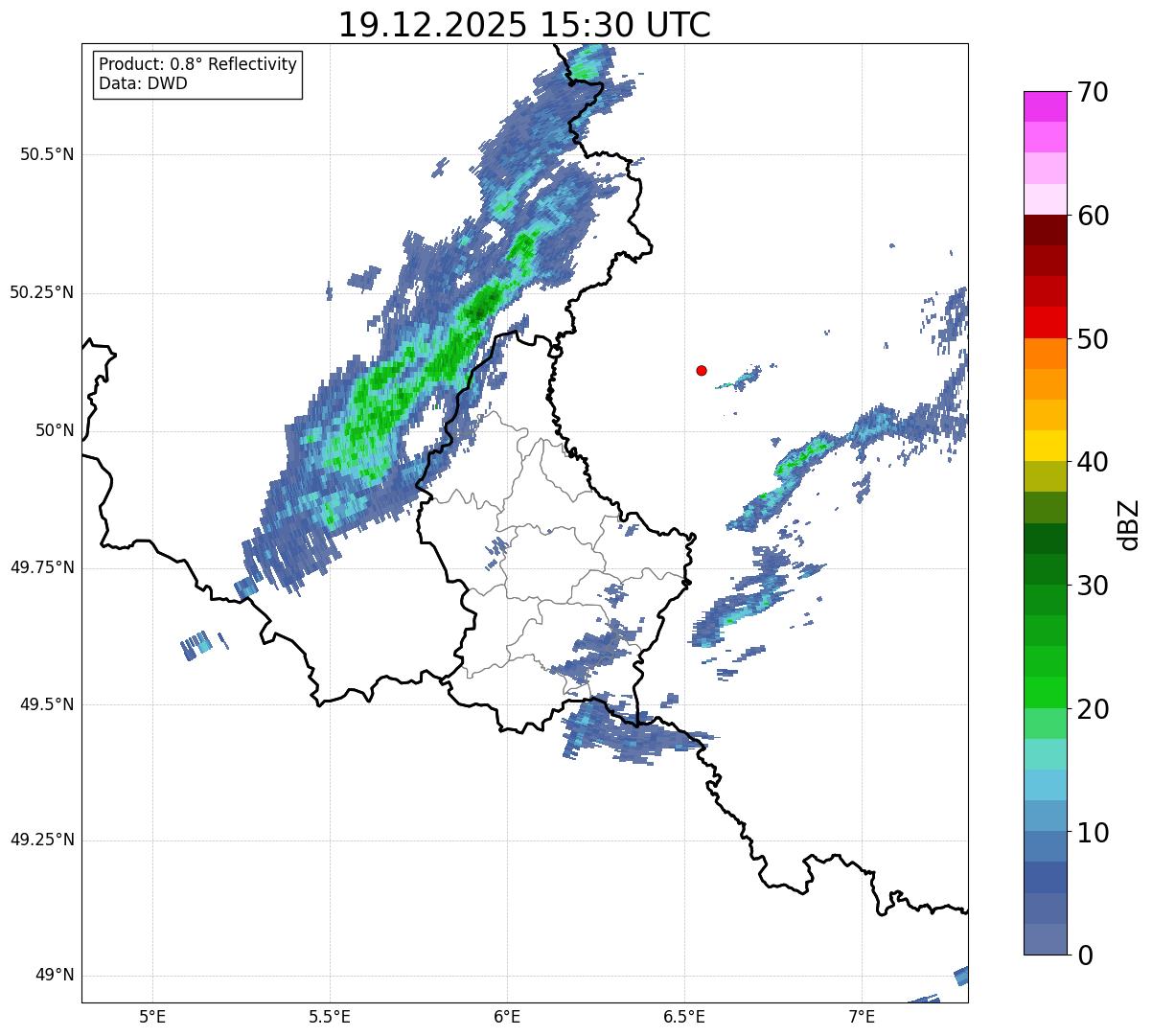Screen dimensions: 1152x1036
Task: Click the 20 colorbar tick value
Action: click(1093, 709)
